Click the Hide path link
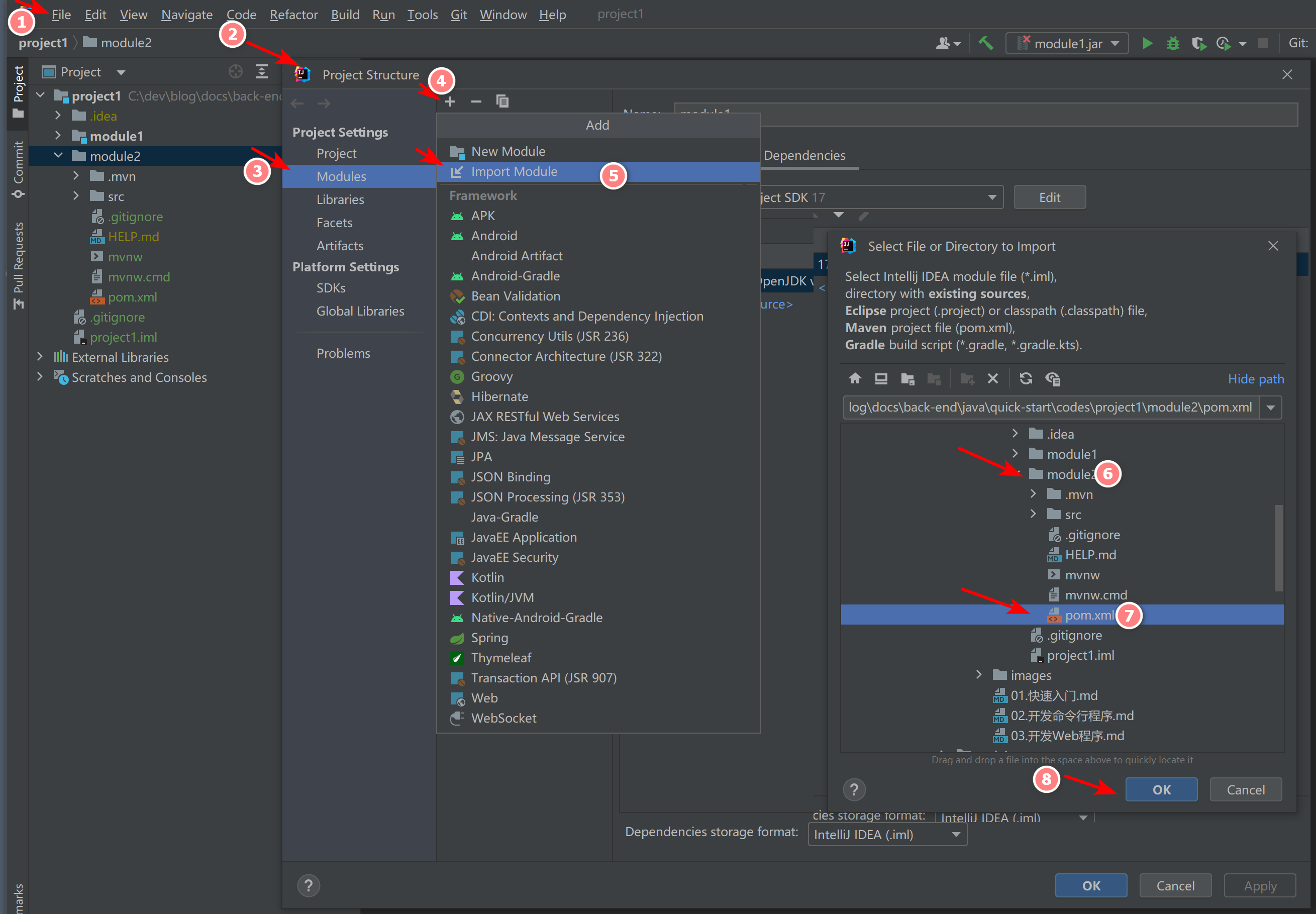Viewport: 1316px width, 914px height. point(1255,379)
